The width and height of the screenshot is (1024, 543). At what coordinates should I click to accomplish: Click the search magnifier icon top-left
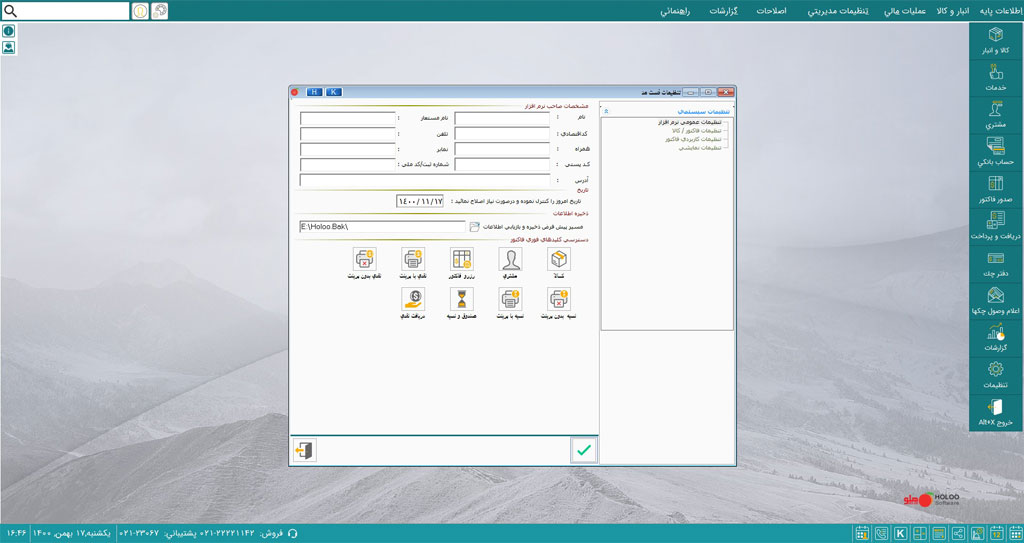coord(10,11)
